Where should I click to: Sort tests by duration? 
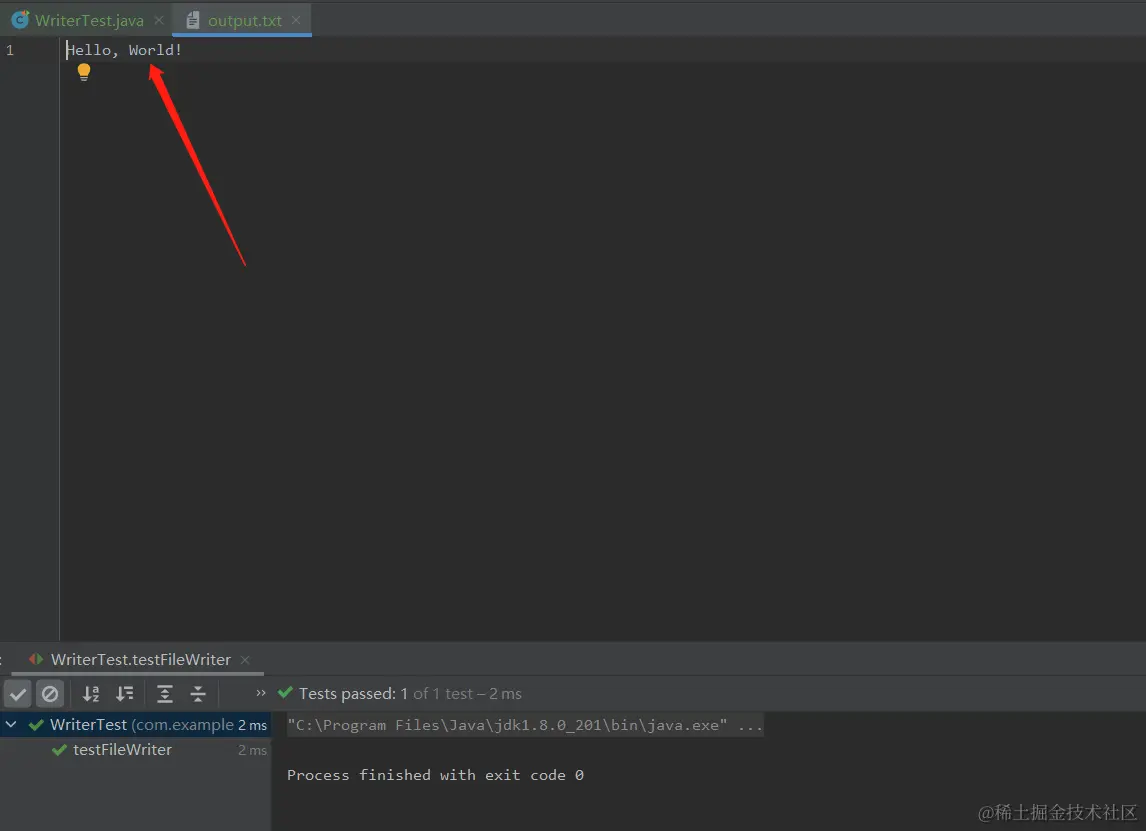click(x=125, y=694)
